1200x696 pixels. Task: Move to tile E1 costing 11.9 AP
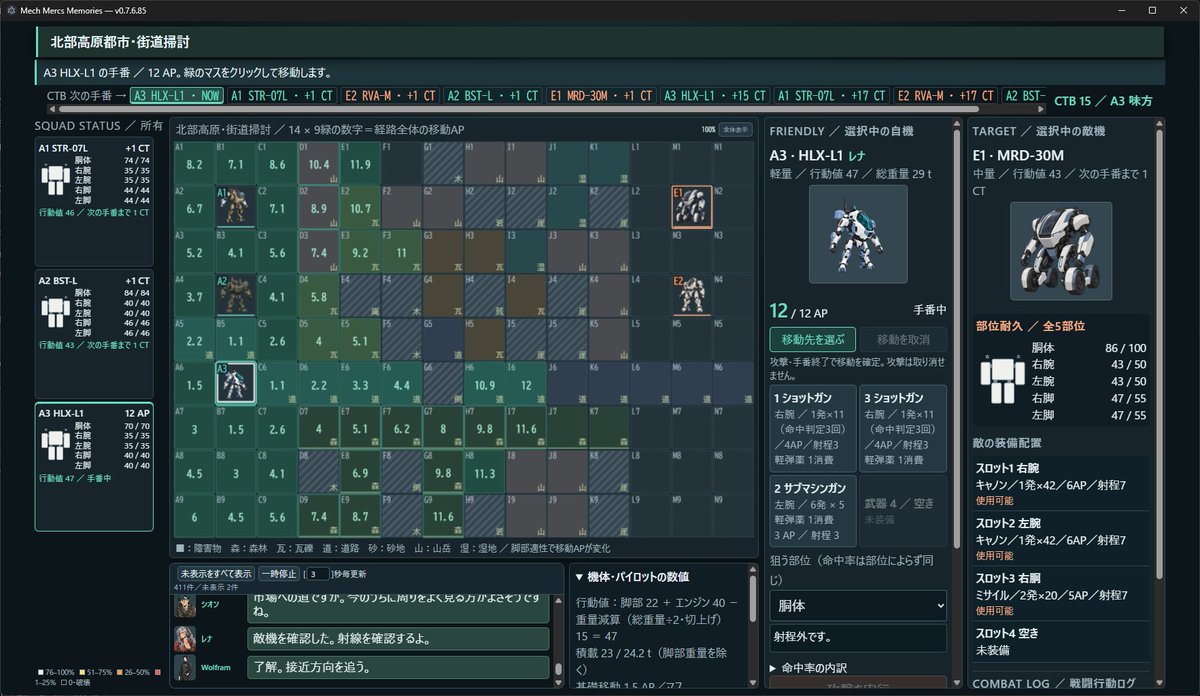360,163
